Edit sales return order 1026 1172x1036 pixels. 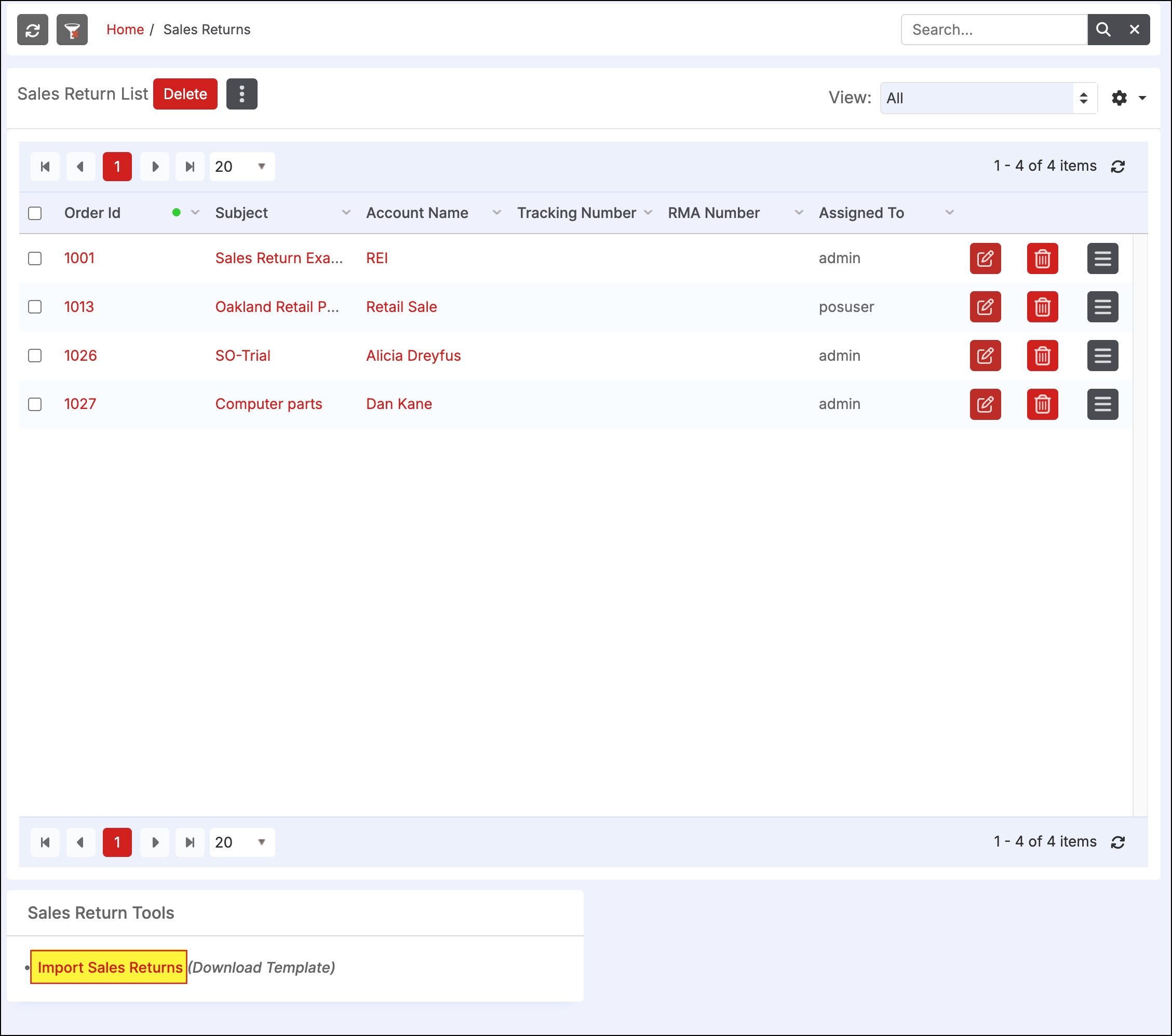tap(986, 356)
